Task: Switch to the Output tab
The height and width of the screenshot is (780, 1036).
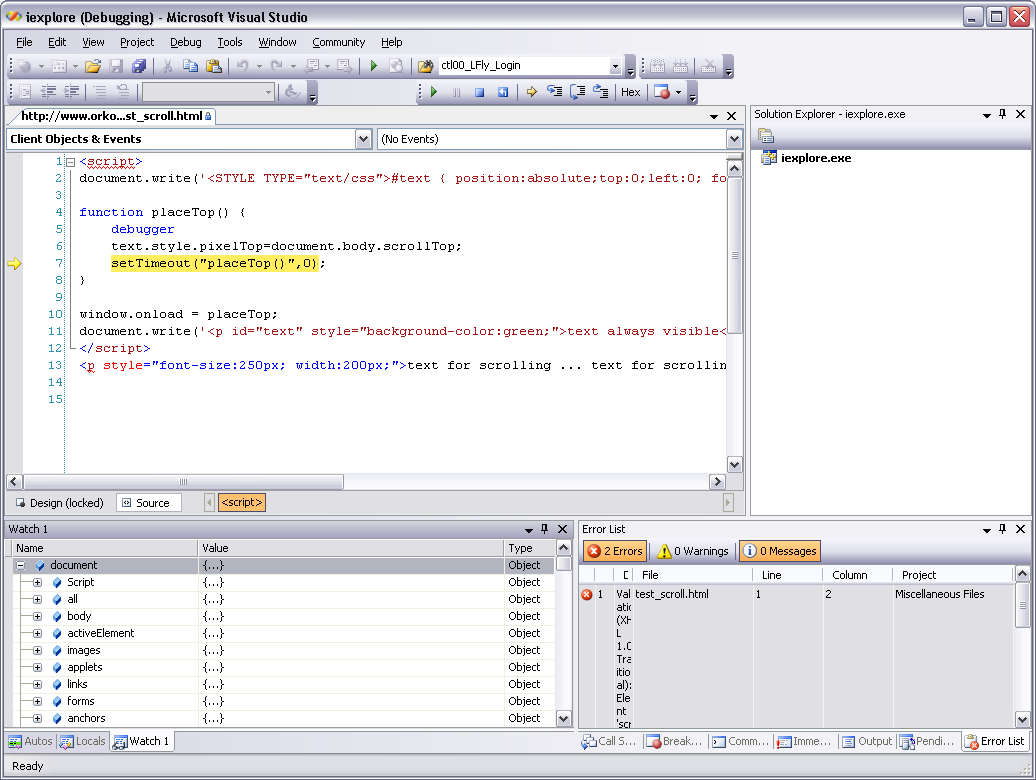Action: 868,741
